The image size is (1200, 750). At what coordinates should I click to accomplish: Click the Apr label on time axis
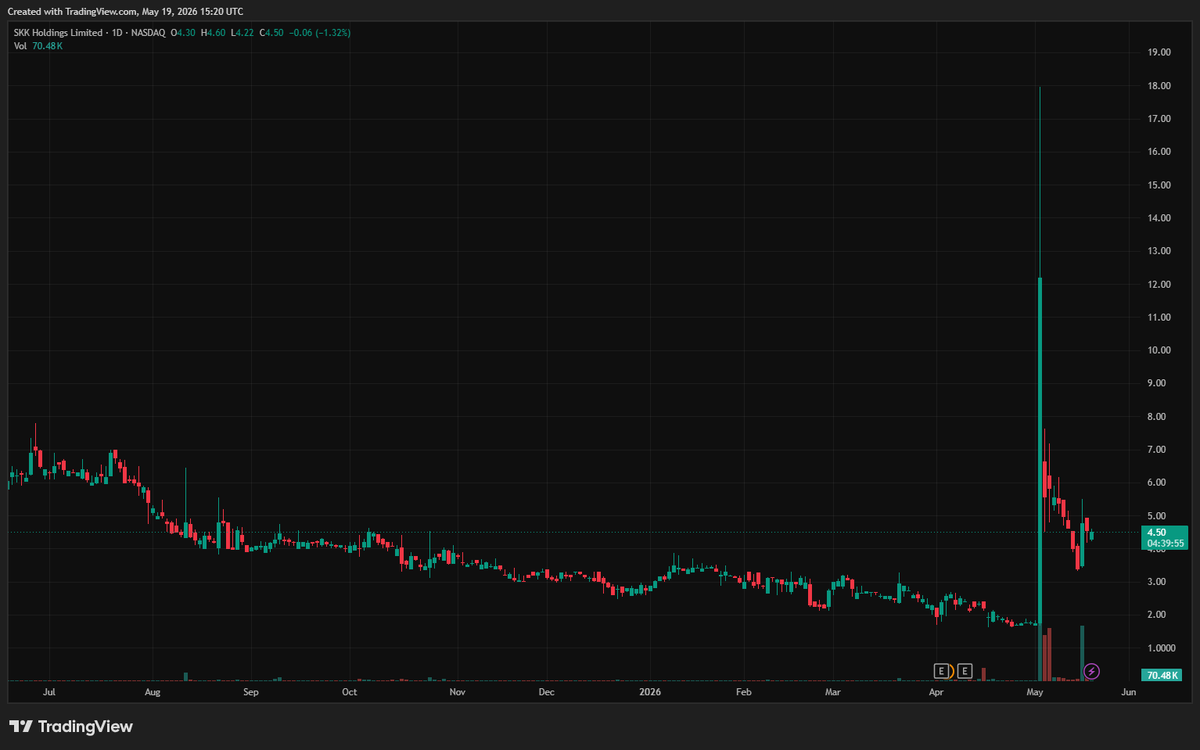click(x=936, y=691)
